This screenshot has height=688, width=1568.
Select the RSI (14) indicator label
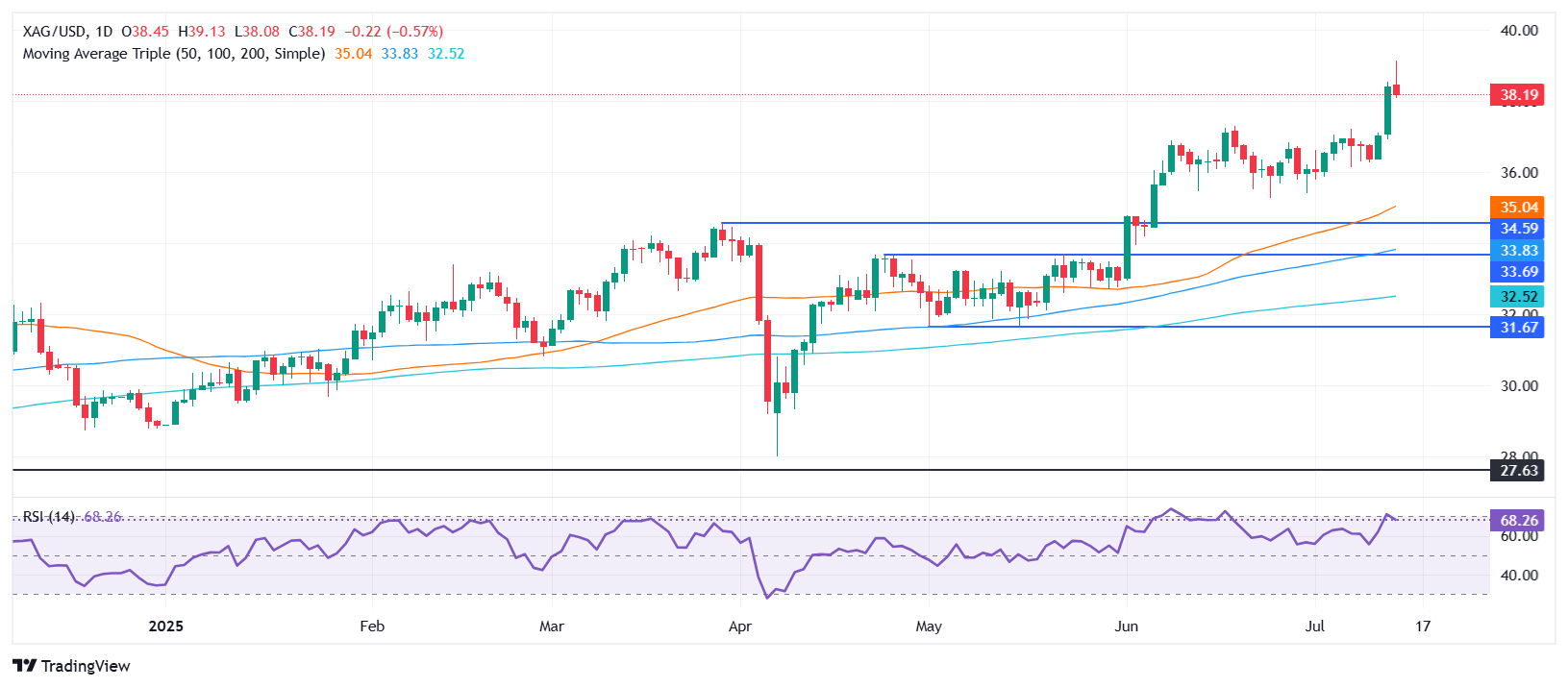click(49, 517)
